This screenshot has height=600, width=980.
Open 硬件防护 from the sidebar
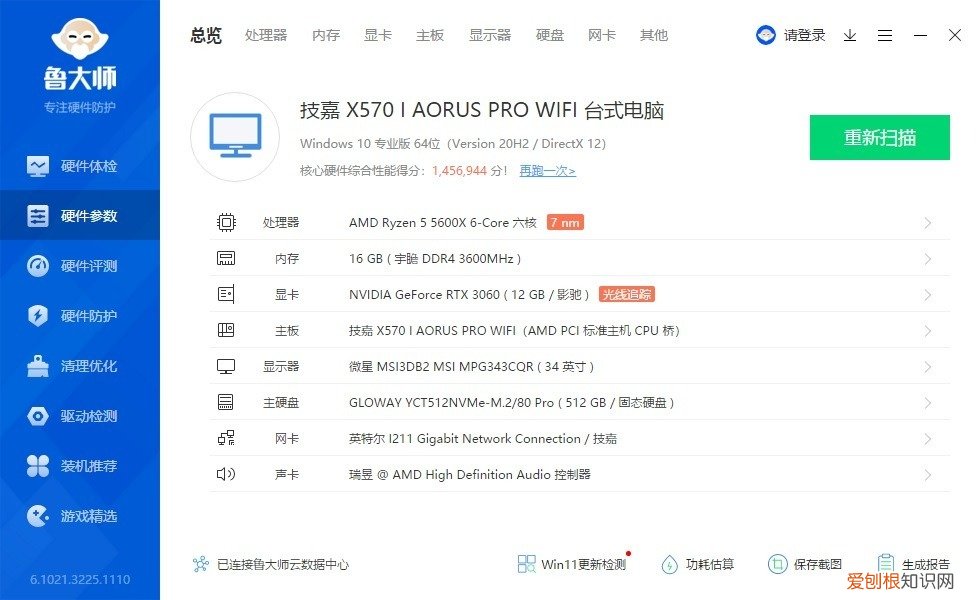click(80, 316)
